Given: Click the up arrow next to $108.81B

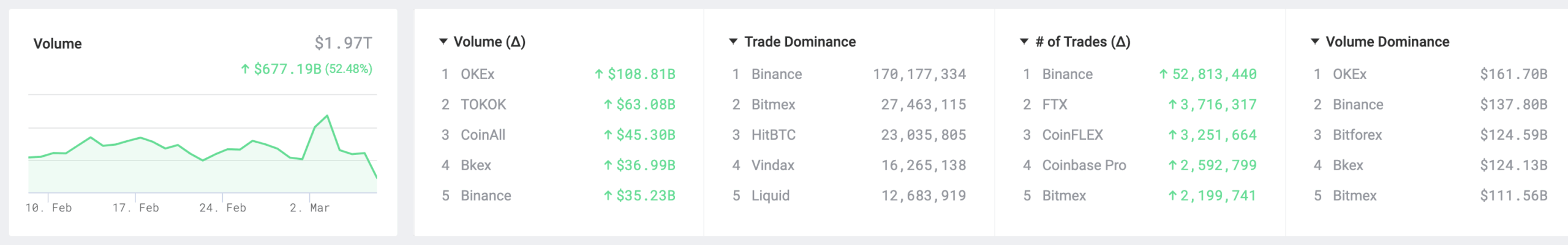Looking at the screenshot, I should point(599,74).
